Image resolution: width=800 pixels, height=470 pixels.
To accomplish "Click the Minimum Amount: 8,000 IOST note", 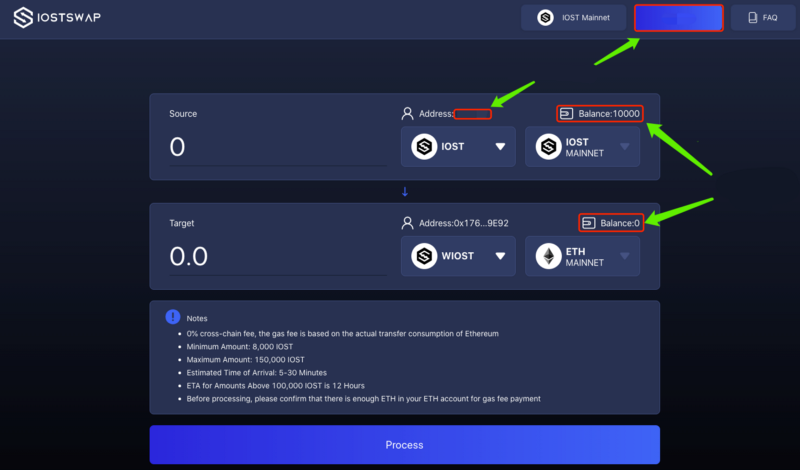I will 240,347.
